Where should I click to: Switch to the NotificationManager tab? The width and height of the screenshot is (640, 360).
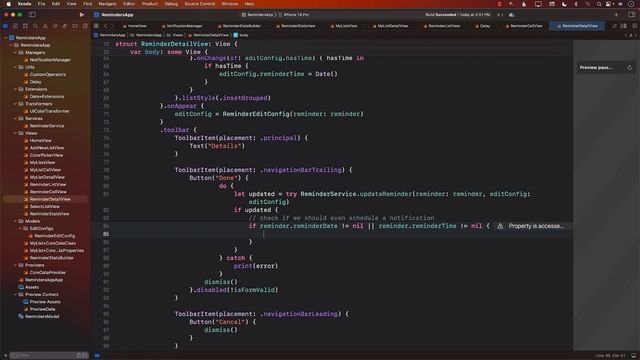coord(182,26)
